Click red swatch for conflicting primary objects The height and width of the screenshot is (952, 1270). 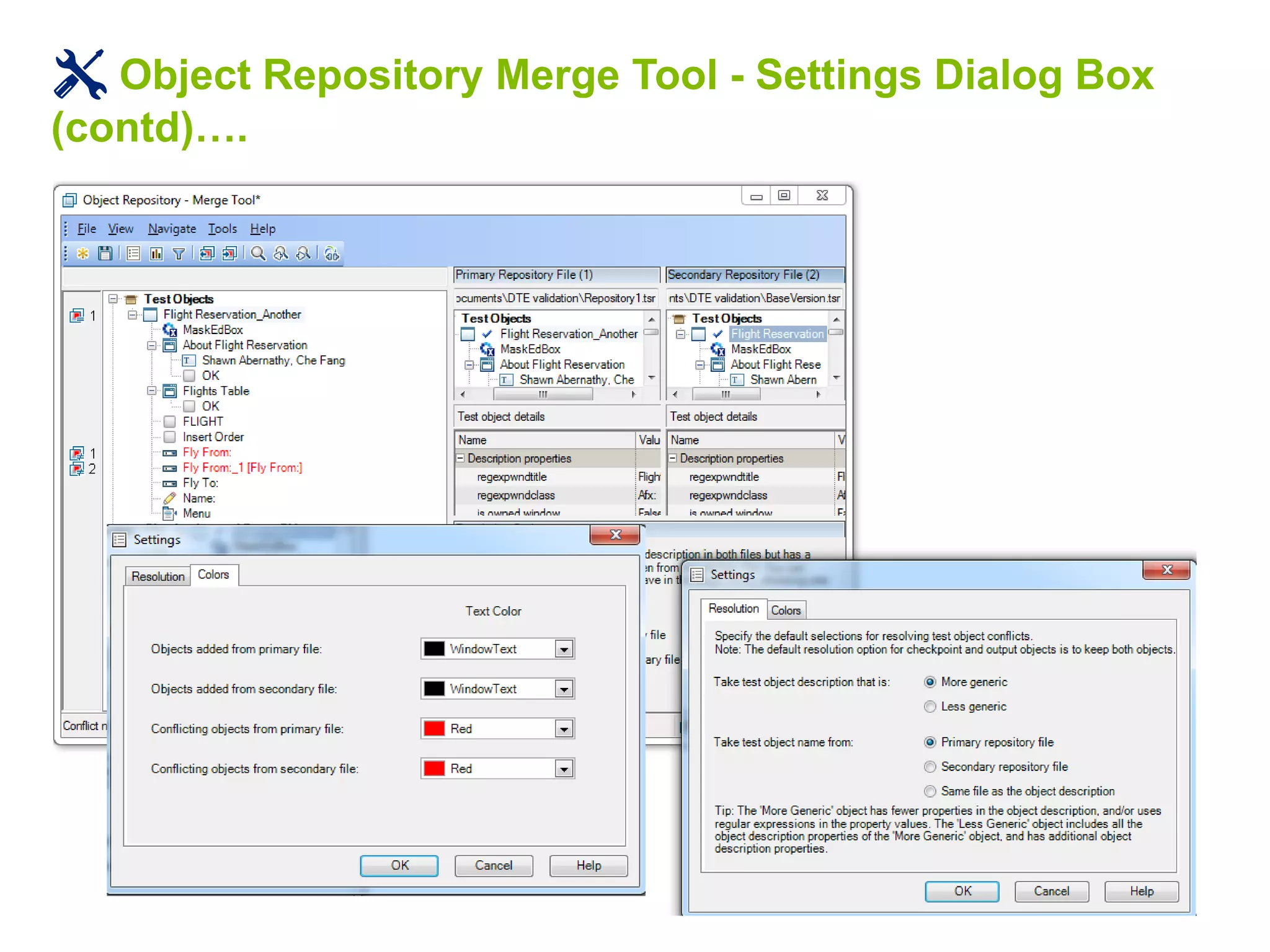click(x=434, y=729)
